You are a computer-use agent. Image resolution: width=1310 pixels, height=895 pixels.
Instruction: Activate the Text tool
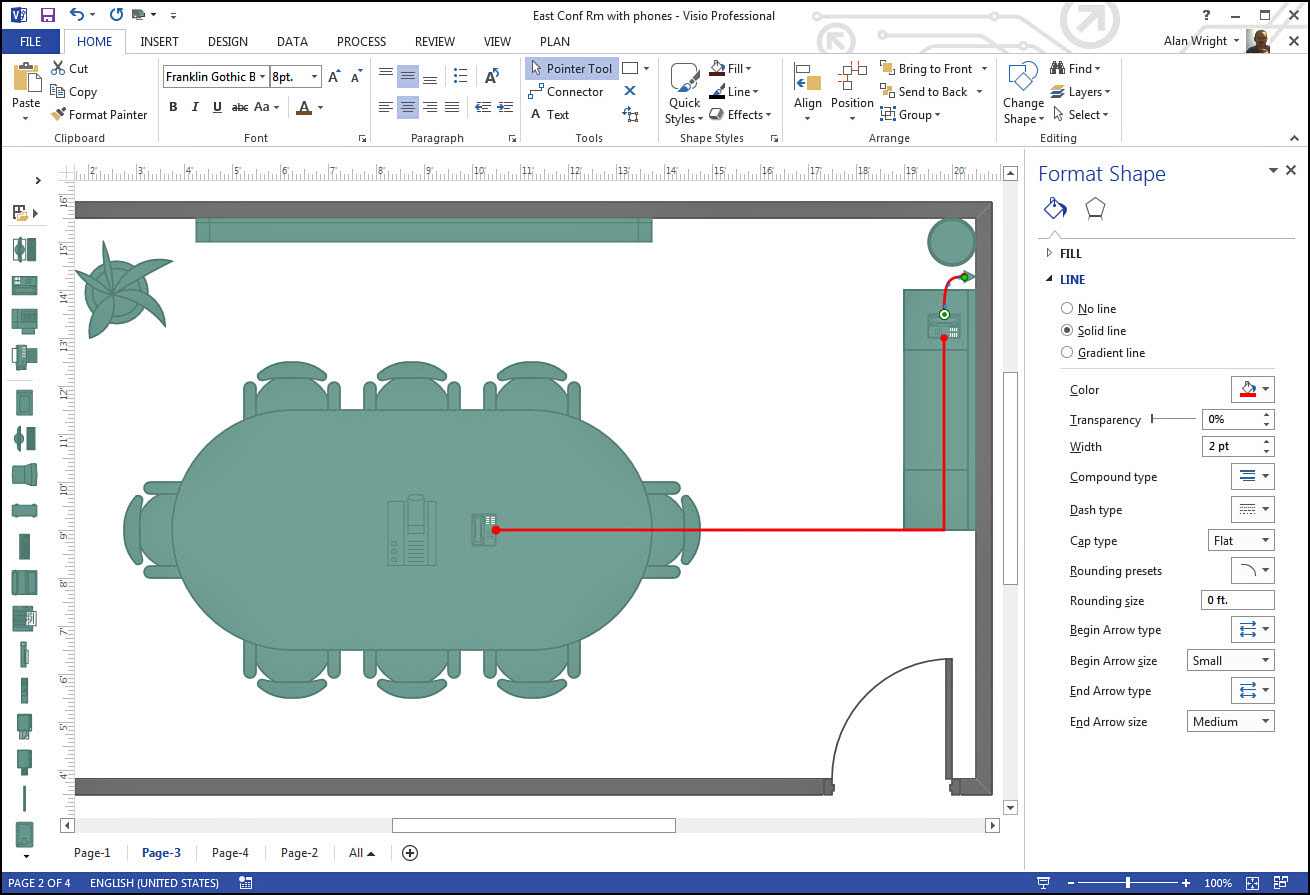pos(549,114)
